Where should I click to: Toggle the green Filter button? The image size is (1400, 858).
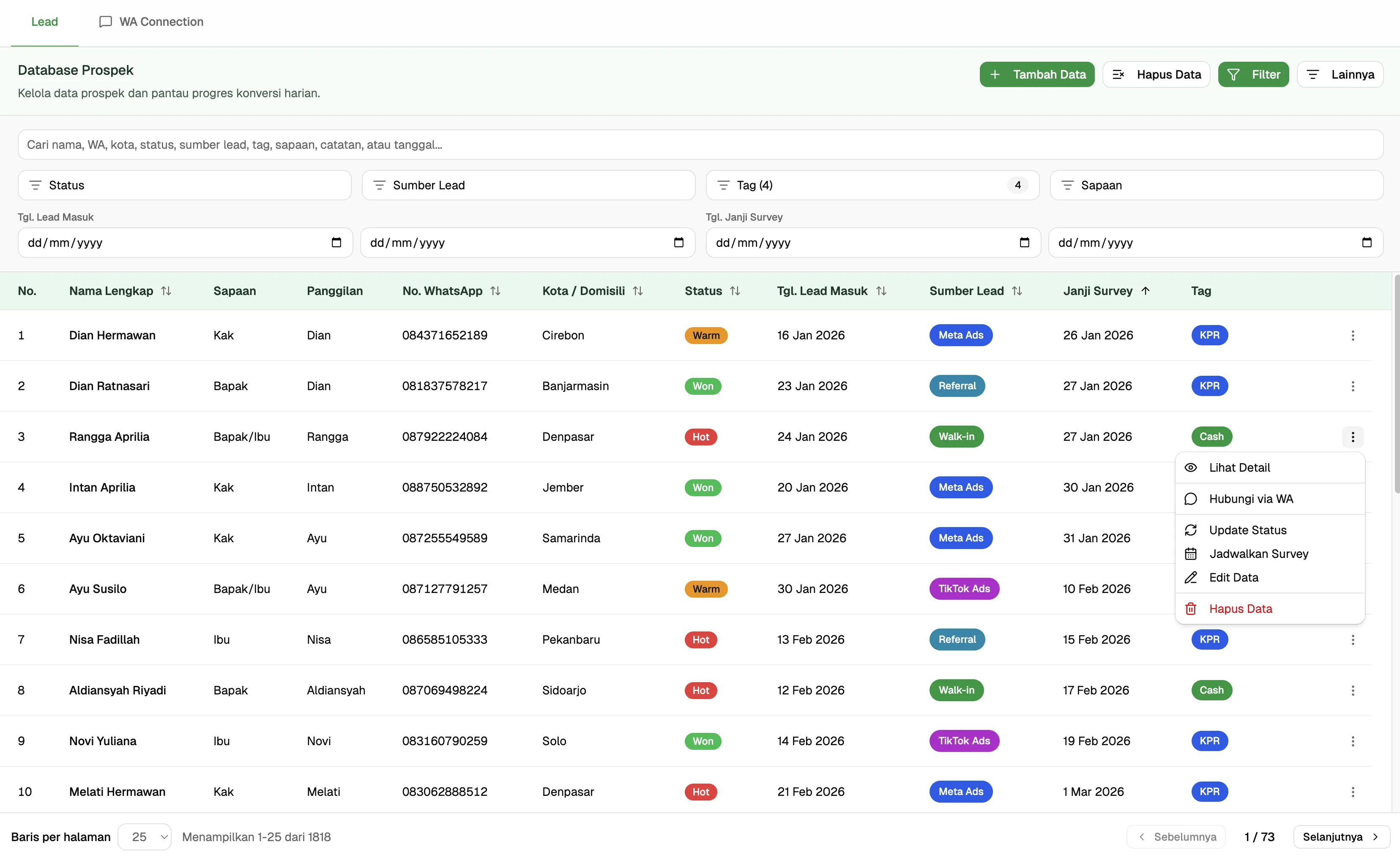[1253, 74]
